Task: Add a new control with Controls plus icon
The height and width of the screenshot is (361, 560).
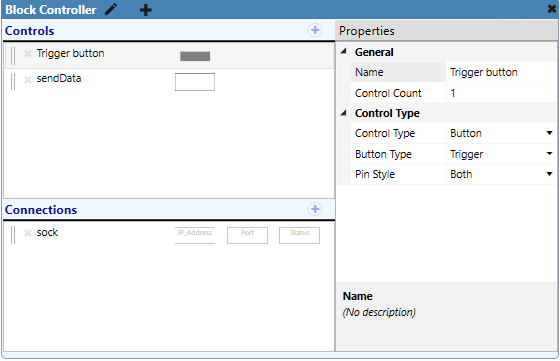Action: 315,30
